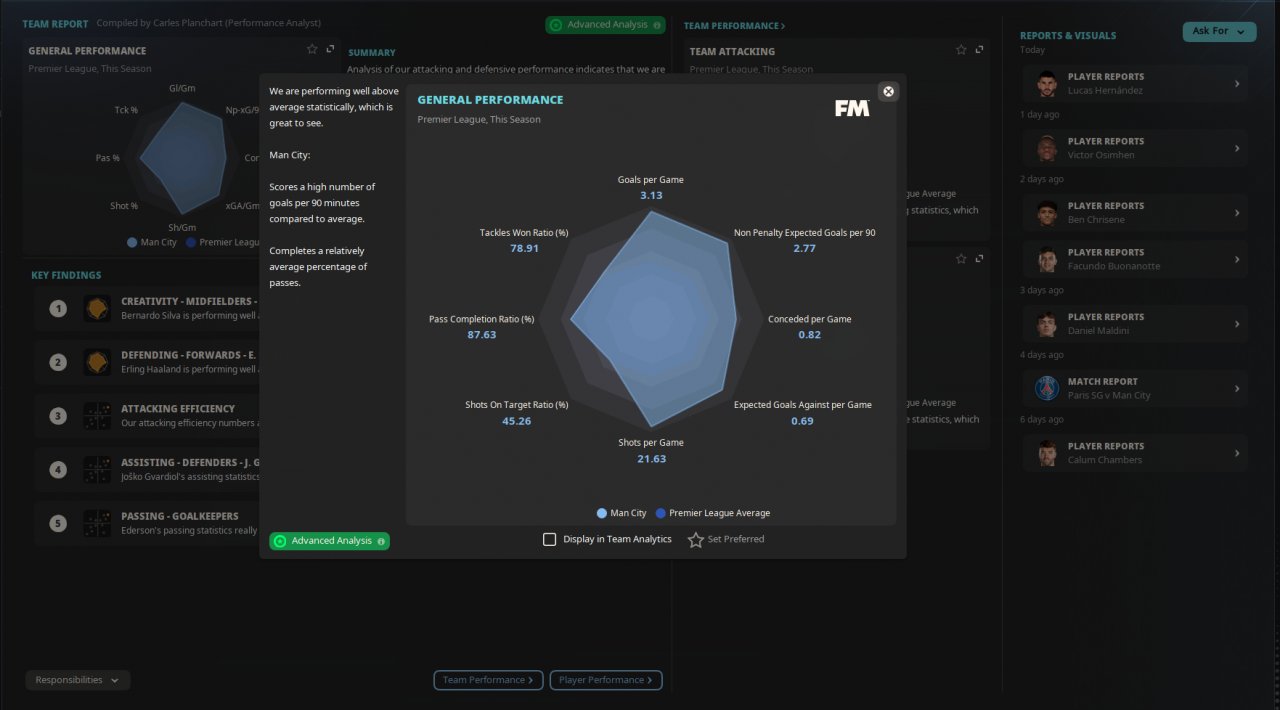Click the Pass Completion Ratio value 87.63
The height and width of the screenshot is (710, 1280).
[481, 334]
